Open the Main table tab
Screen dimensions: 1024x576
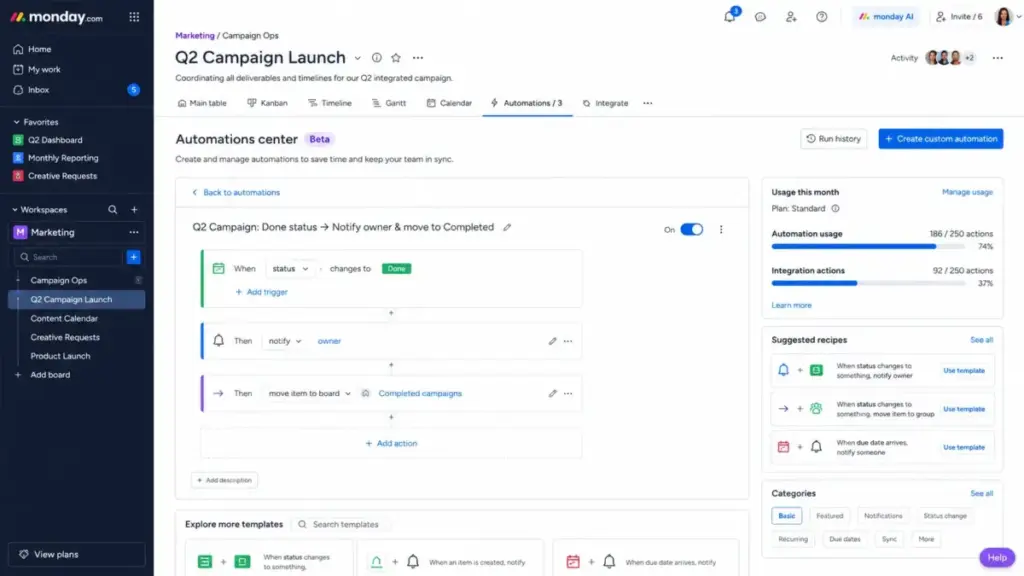[202, 103]
